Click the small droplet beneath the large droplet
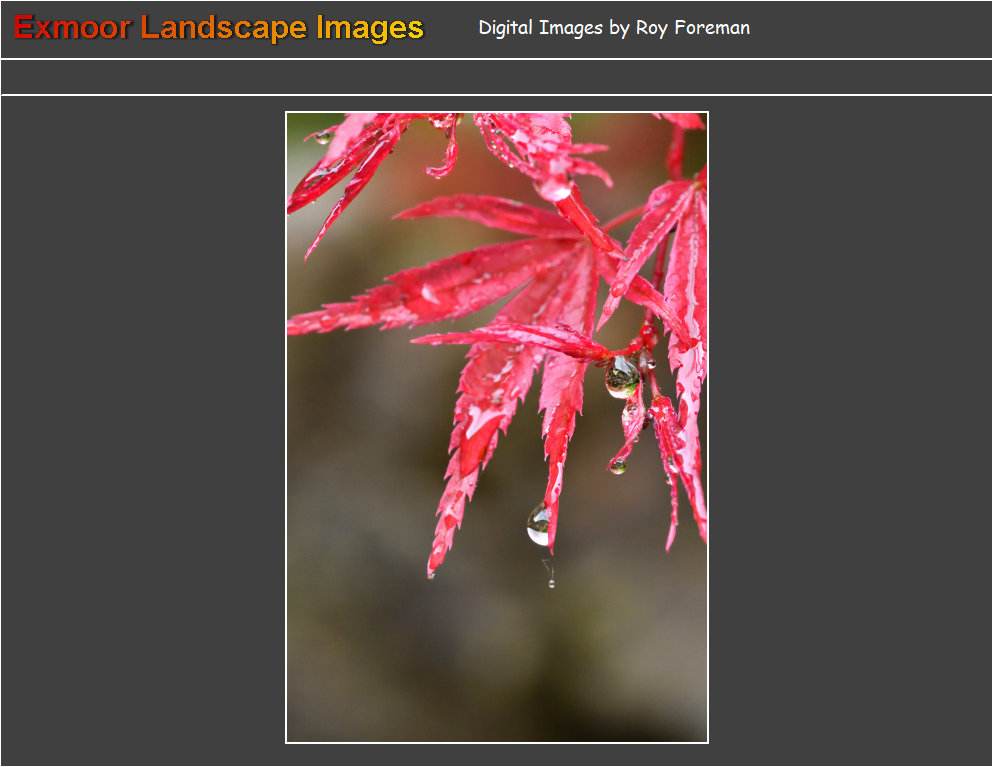 (618, 465)
